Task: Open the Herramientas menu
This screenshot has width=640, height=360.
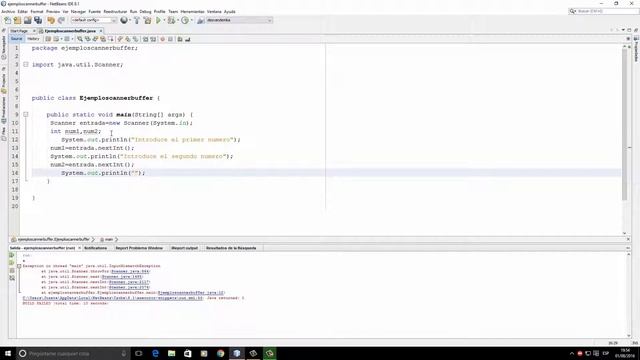Action: coord(192,11)
